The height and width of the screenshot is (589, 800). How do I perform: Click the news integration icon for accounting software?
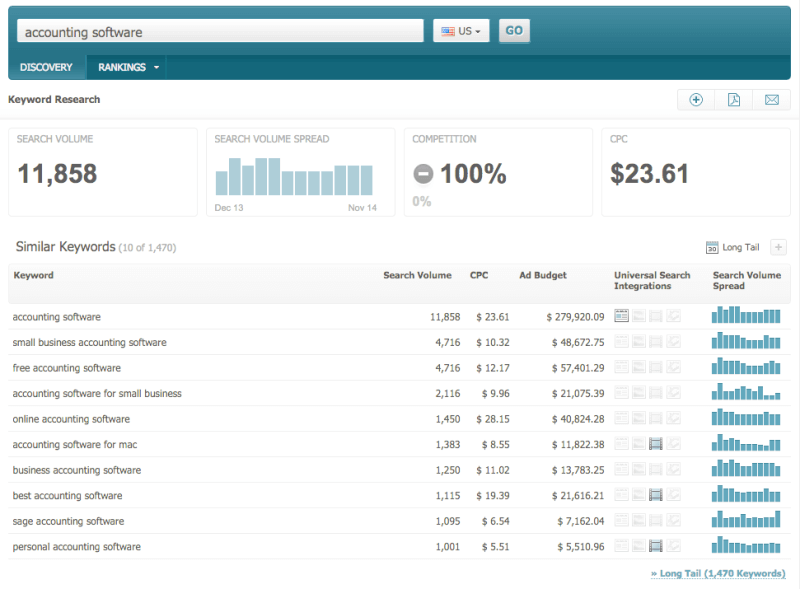click(x=621, y=317)
